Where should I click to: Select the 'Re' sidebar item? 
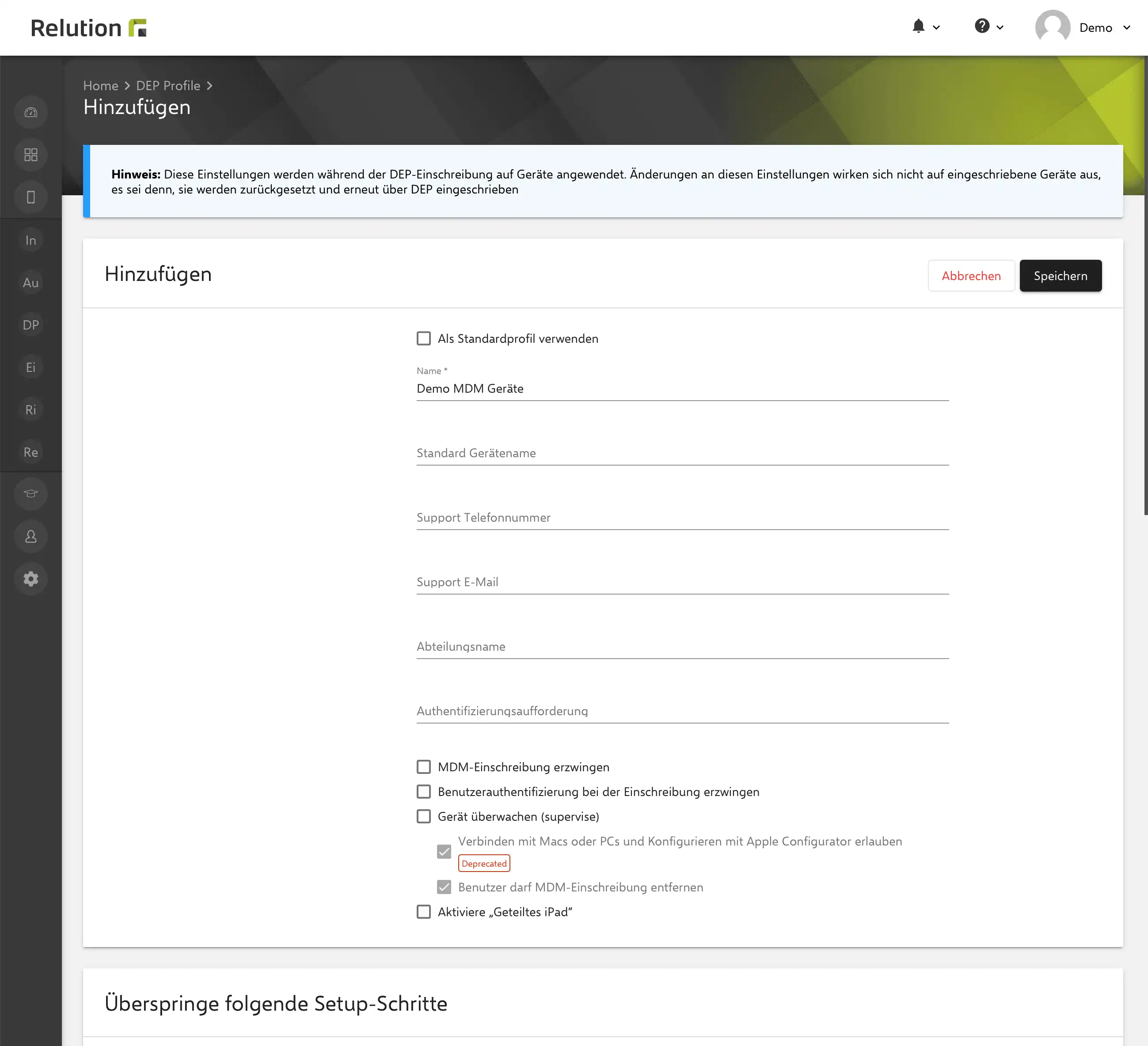coord(31,452)
